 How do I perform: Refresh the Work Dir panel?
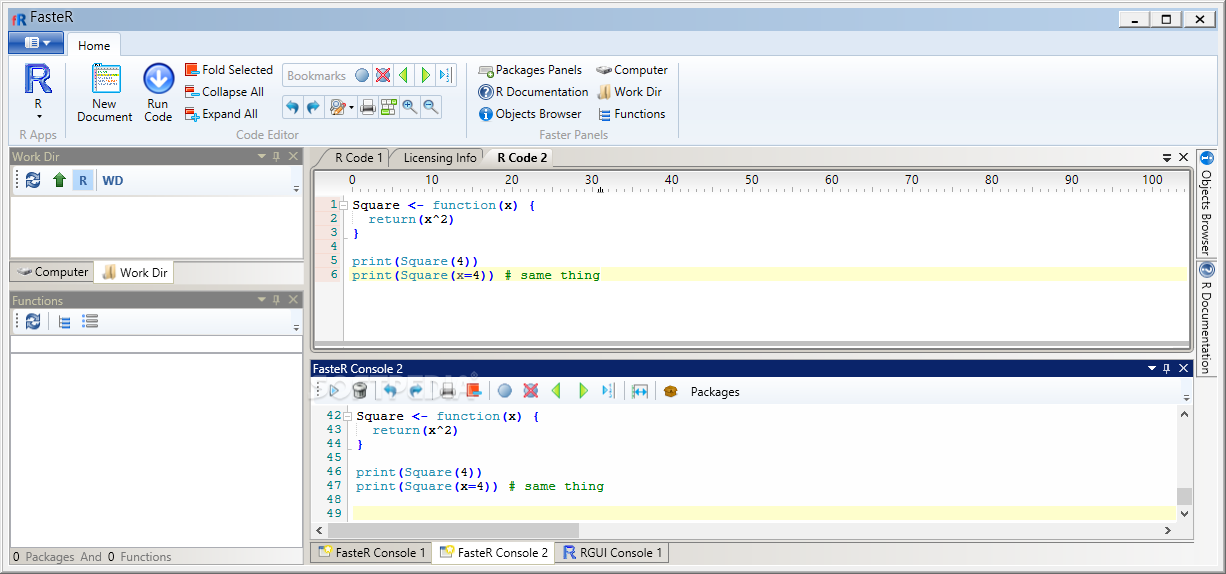tap(33, 181)
